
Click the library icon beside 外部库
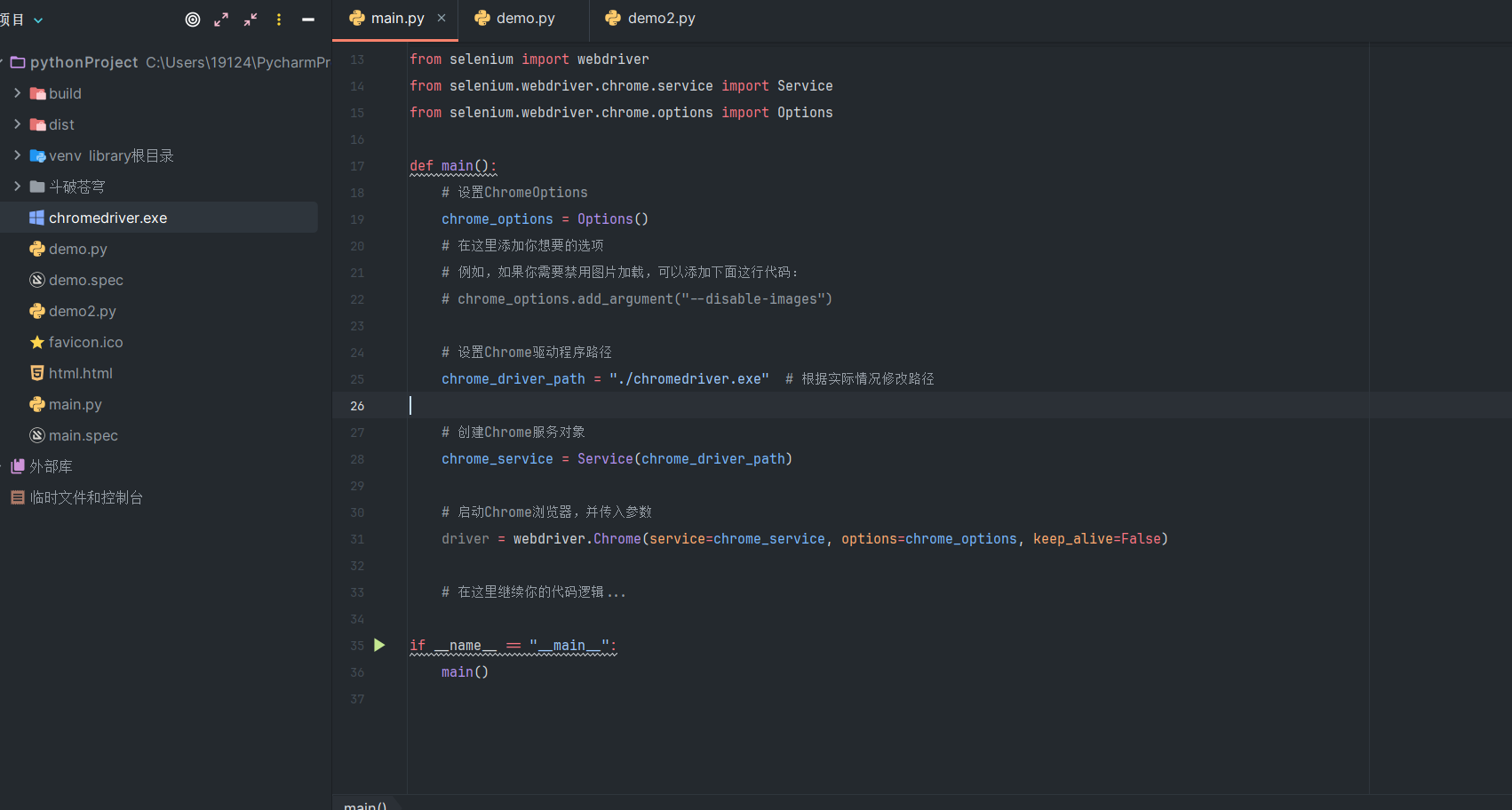pyautogui.click(x=18, y=466)
